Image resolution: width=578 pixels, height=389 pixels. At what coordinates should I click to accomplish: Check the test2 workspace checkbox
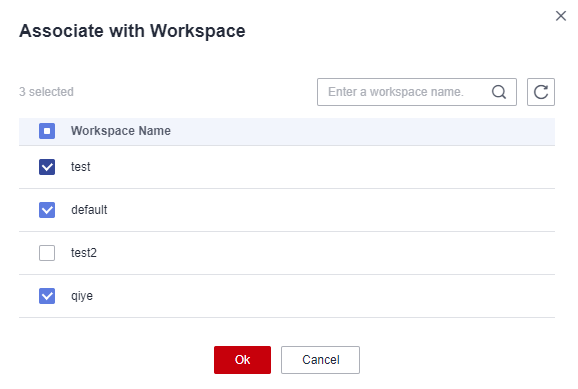47,253
